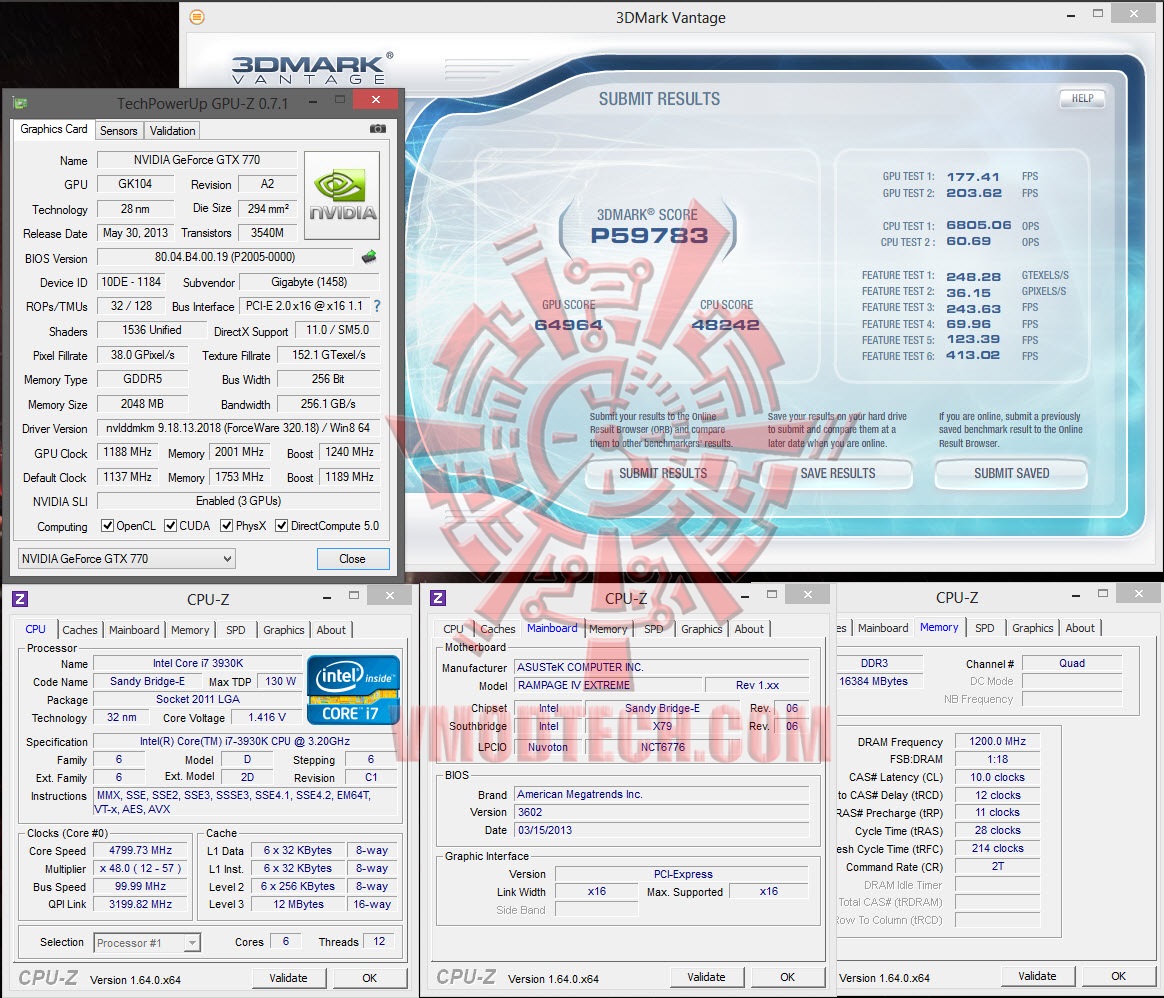Screen dimensions: 1164x998
Task: Minimize the GPU-Z window
Action: (x=313, y=101)
